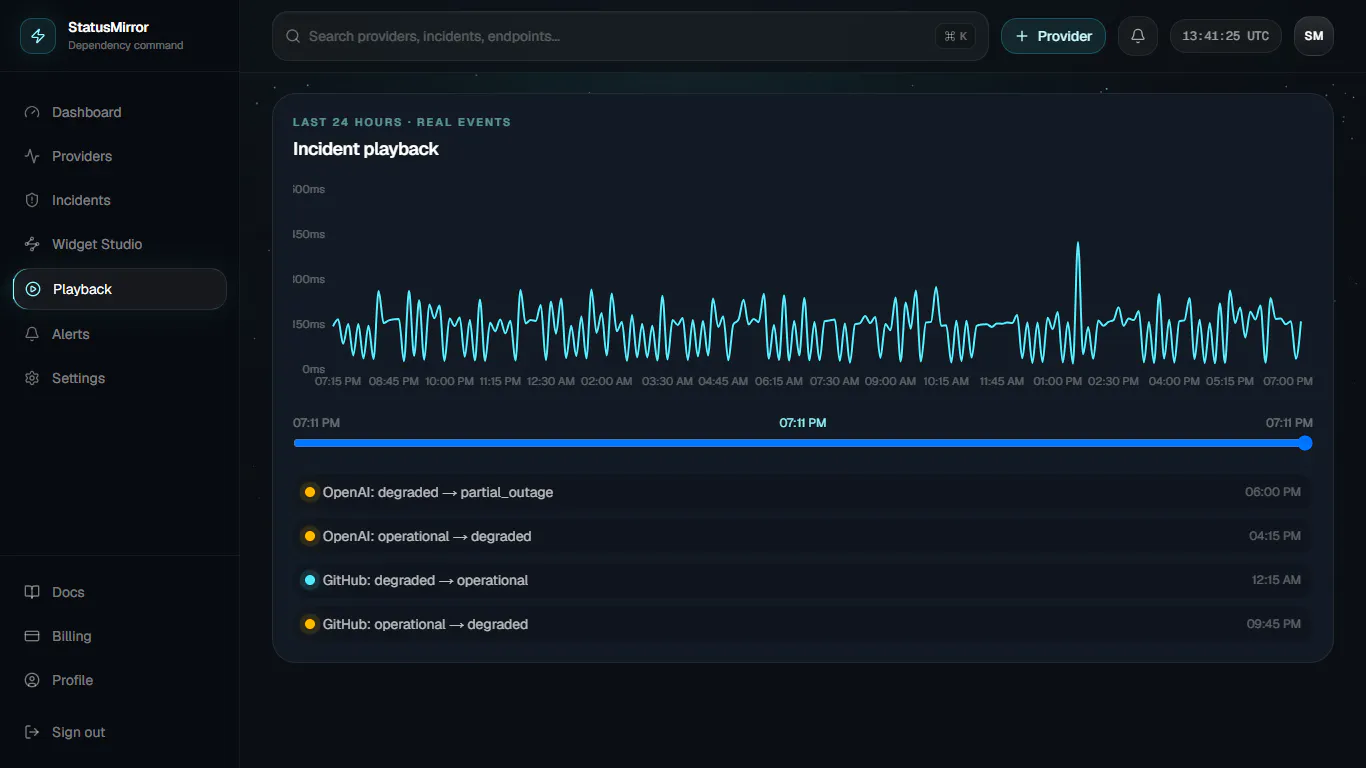Click the Billing card icon
Screen dimensions: 1366x768
pyautogui.click(x=32, y=636)
